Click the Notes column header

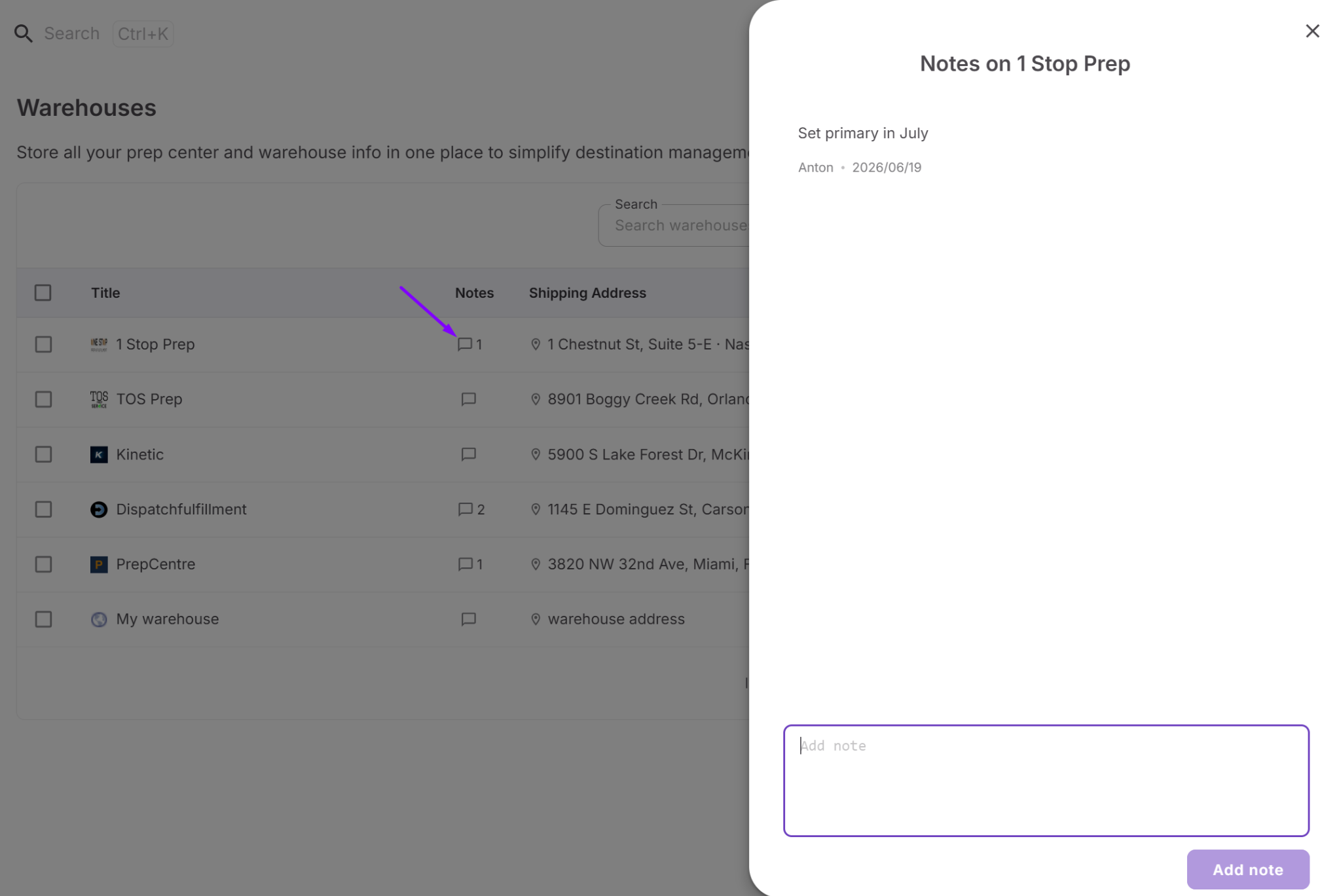[474, 293]
